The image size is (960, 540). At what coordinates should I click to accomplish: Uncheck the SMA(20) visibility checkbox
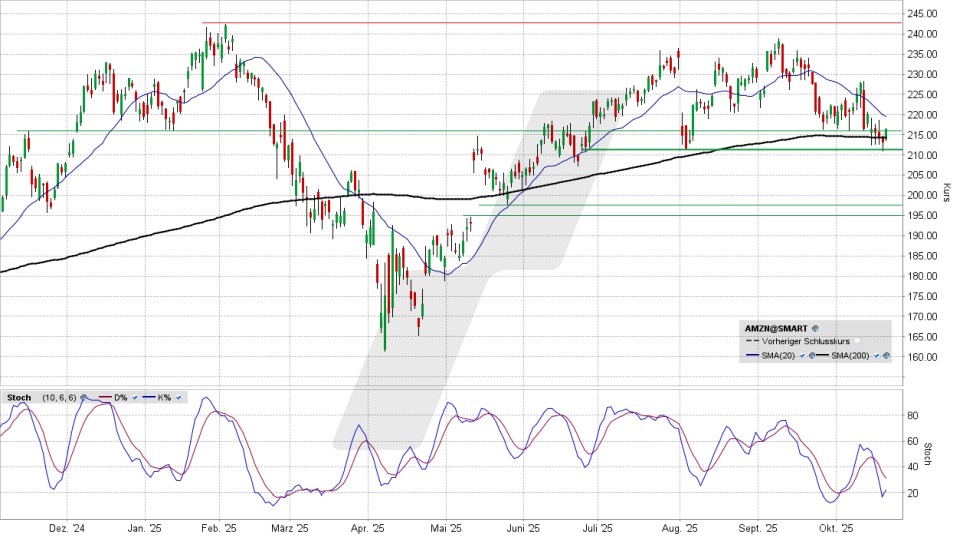pos(800,356)
